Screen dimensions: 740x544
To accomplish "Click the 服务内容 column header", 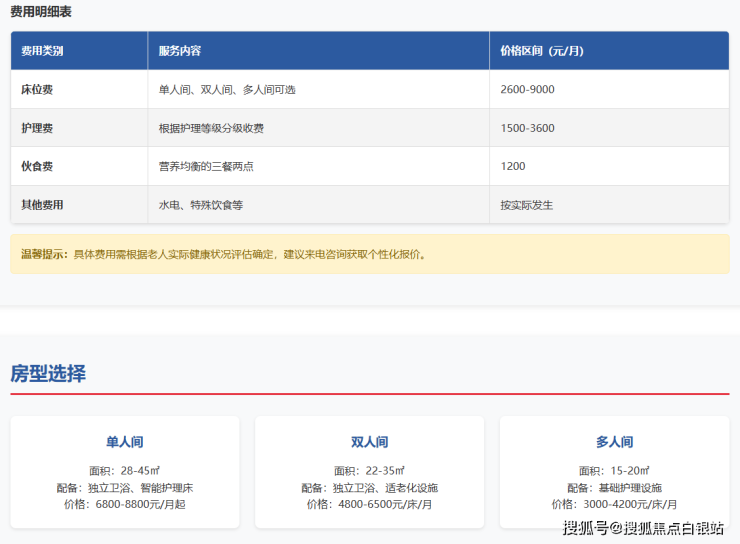I will 180,50.
